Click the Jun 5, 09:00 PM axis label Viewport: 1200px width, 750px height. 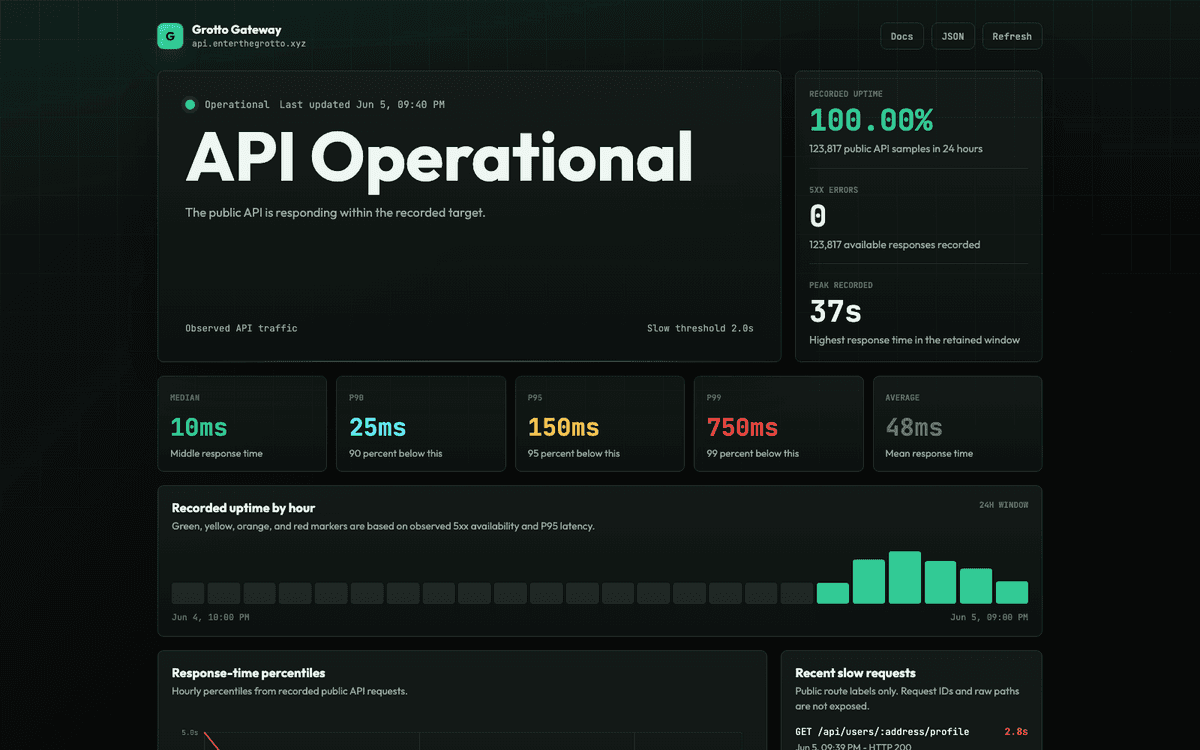989,617
